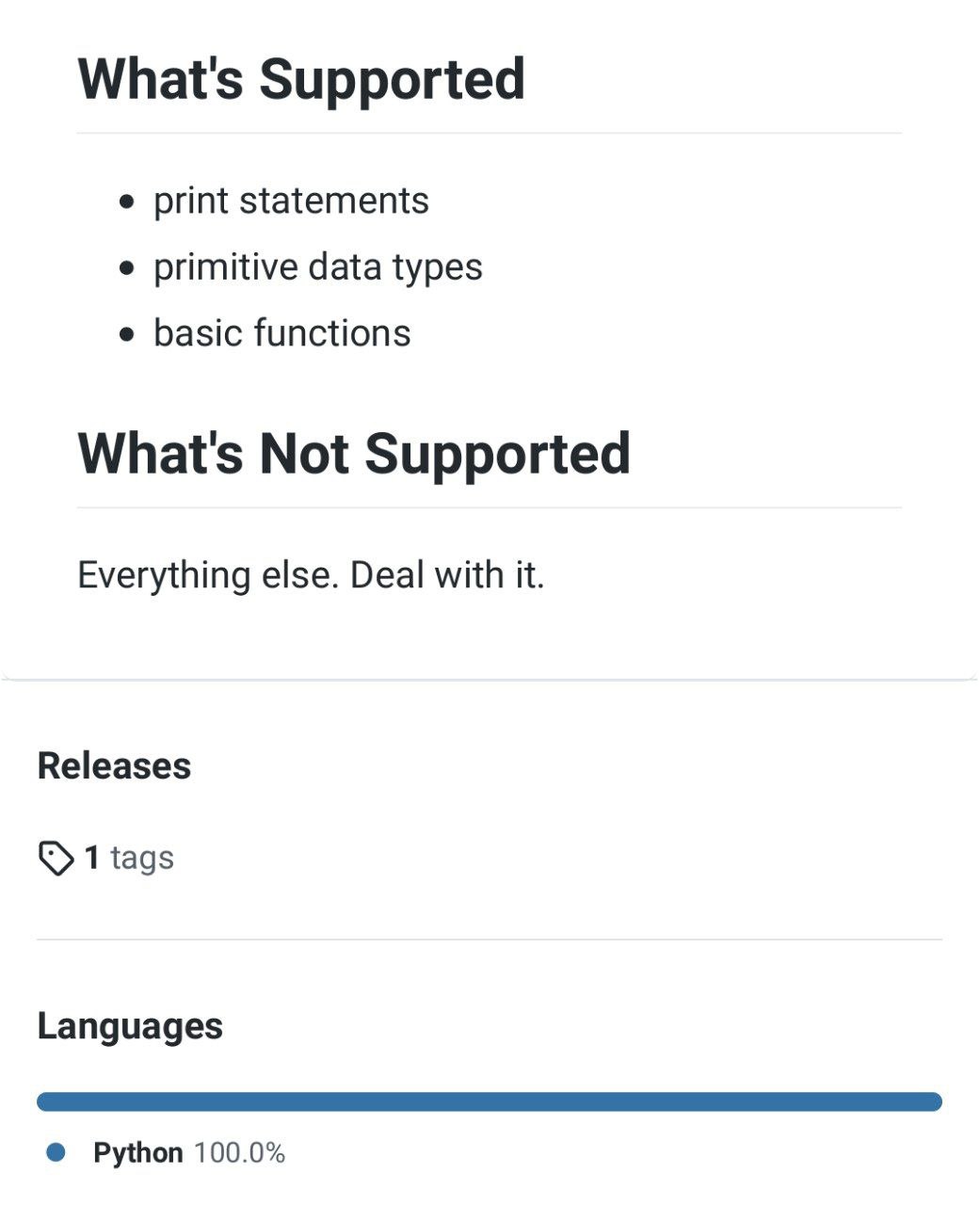Click the Everything else. Deal with it. text
The width and height of the screenshot is (980, 1205).
[x=311, y=575]
